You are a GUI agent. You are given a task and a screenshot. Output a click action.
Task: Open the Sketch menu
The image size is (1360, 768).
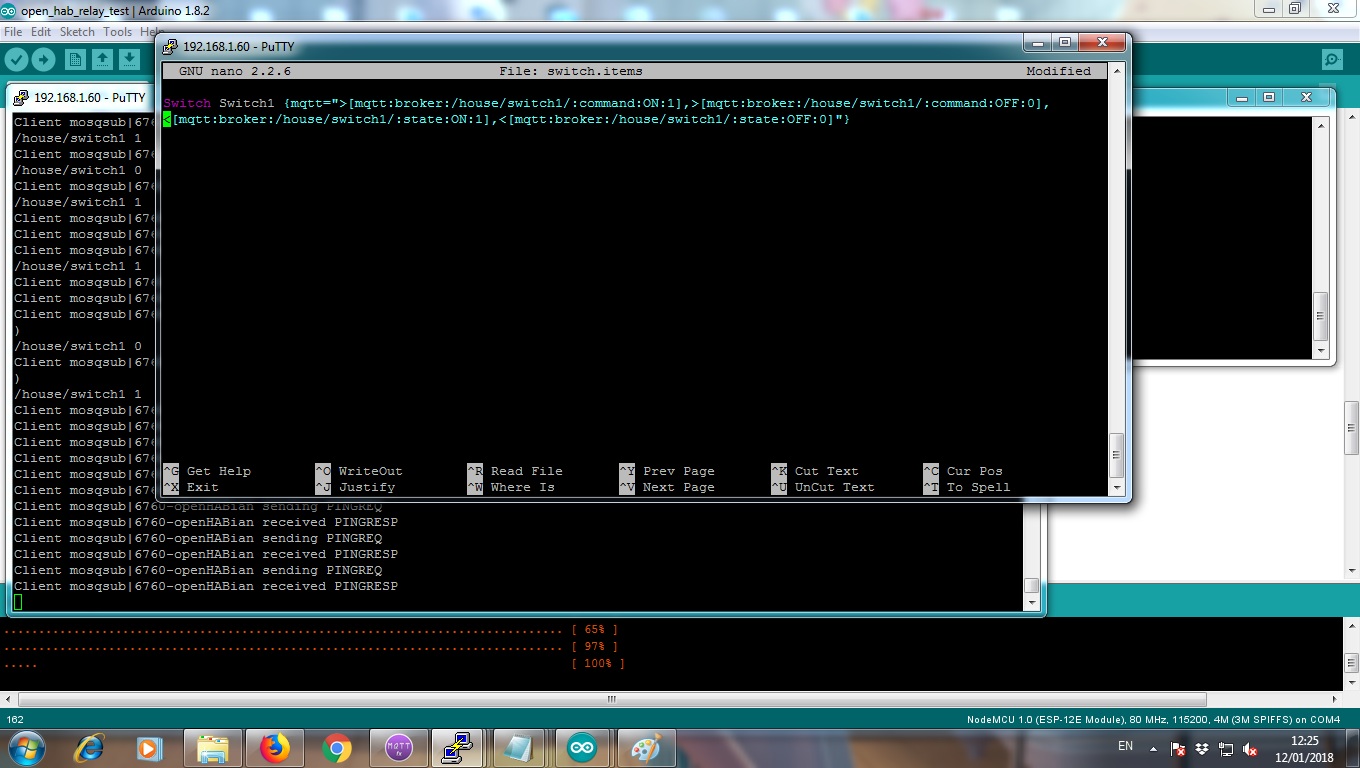pos(77,32)
